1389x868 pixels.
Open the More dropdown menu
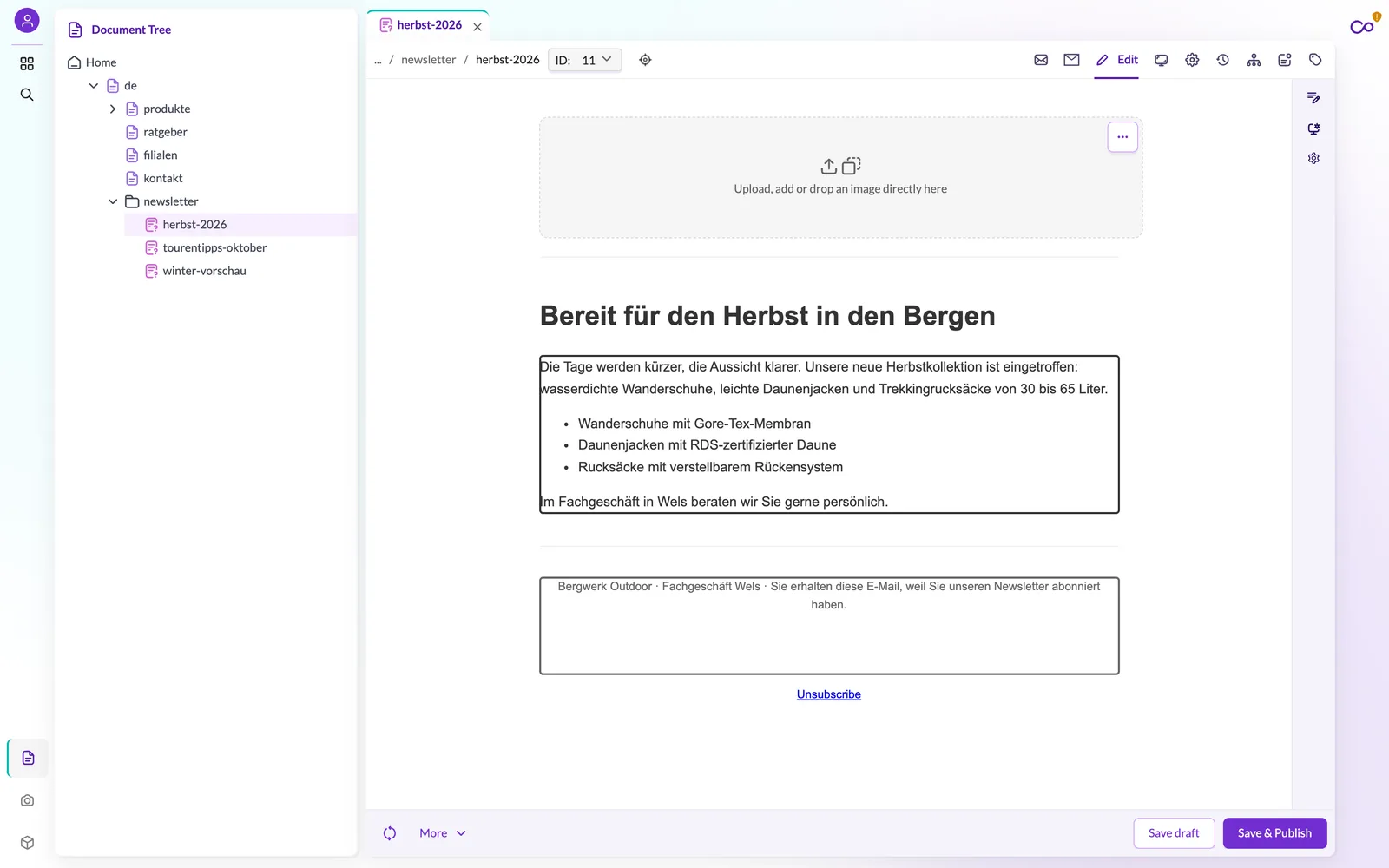(443, 833)
